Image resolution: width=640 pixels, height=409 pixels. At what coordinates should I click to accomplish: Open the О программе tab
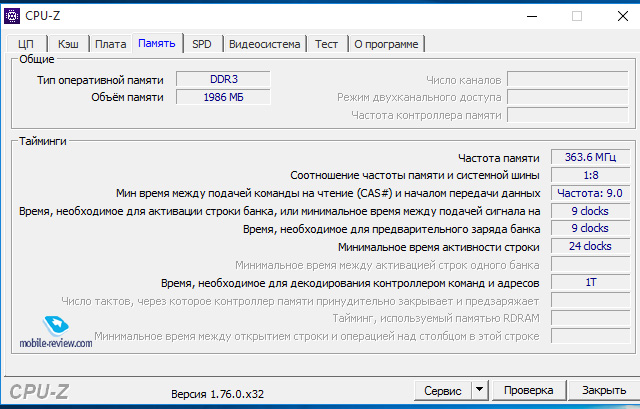tap(386, 44)
